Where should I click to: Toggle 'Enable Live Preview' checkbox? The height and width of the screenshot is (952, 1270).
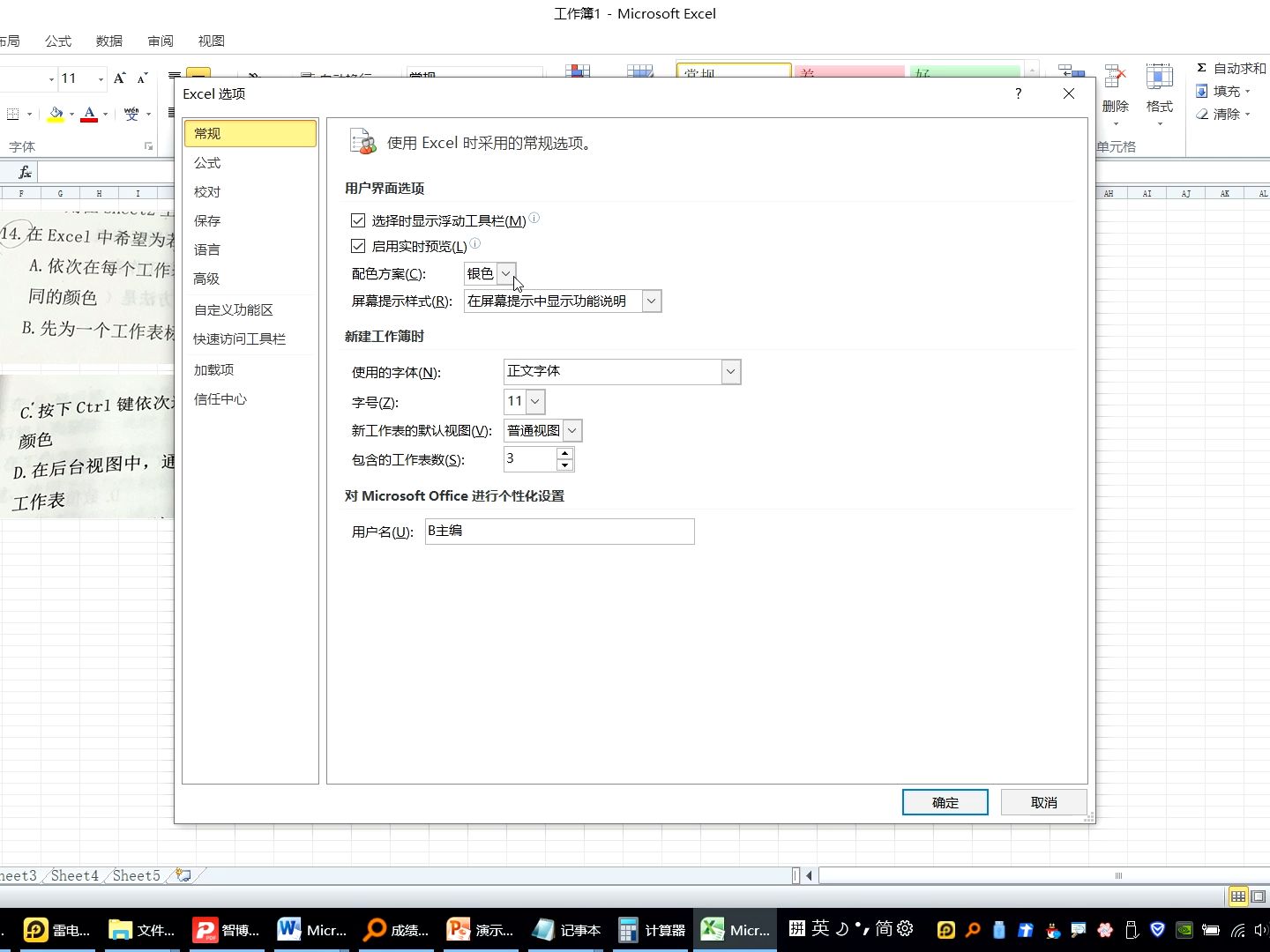click(x=358, y=246)
